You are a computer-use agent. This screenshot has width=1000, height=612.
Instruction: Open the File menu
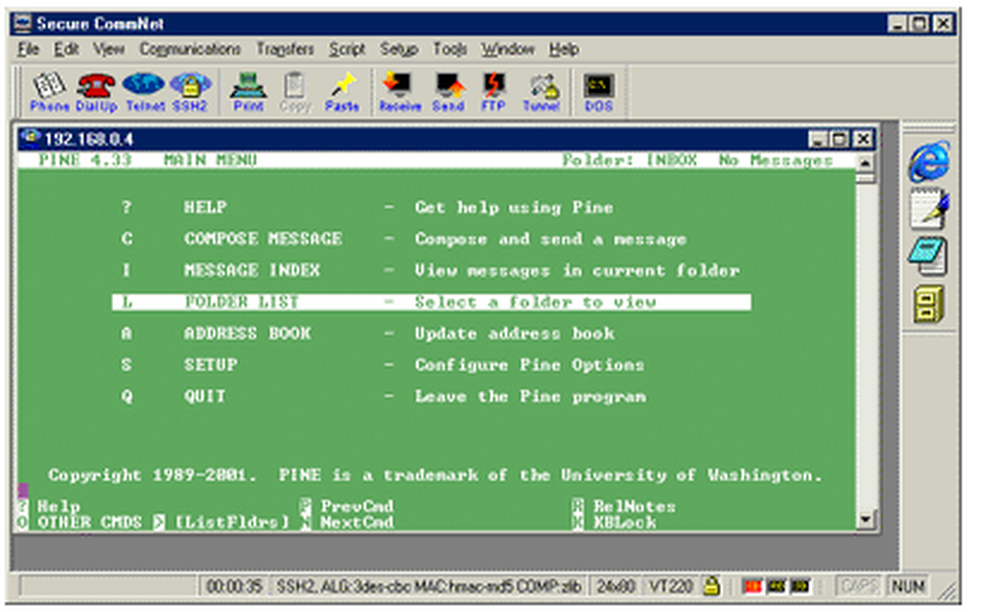28,49
